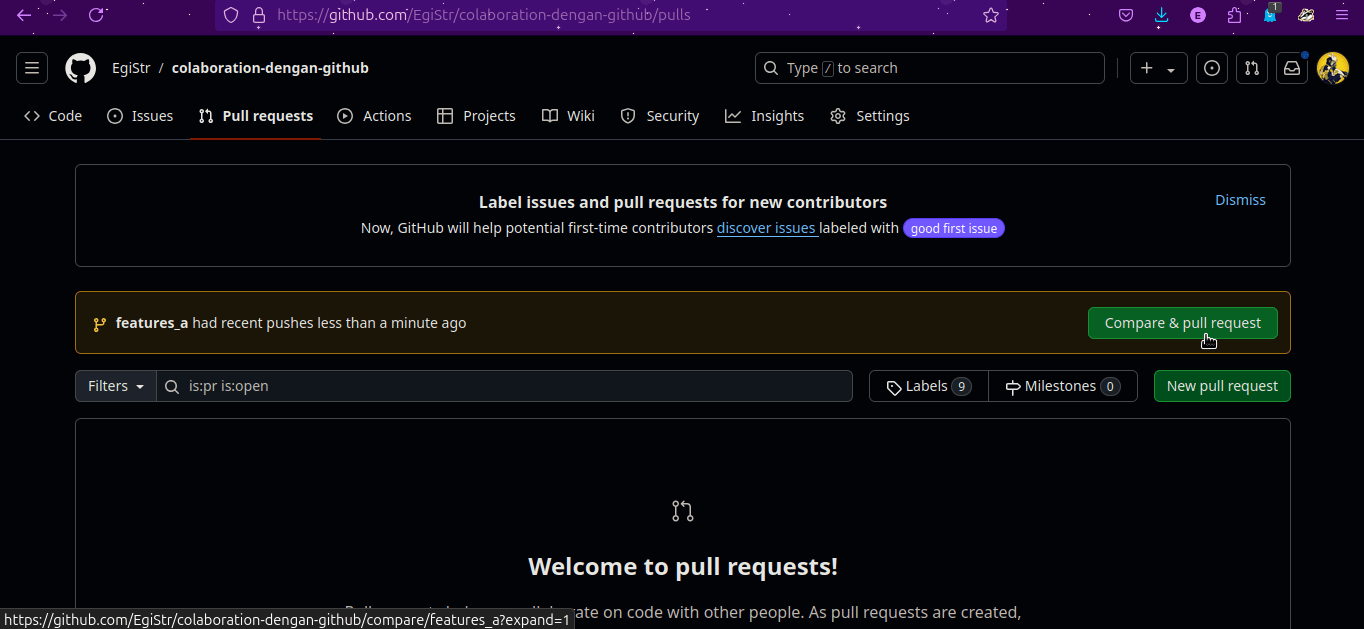Open the Issues tab
1364x629 pixels.
coord(140,116)
